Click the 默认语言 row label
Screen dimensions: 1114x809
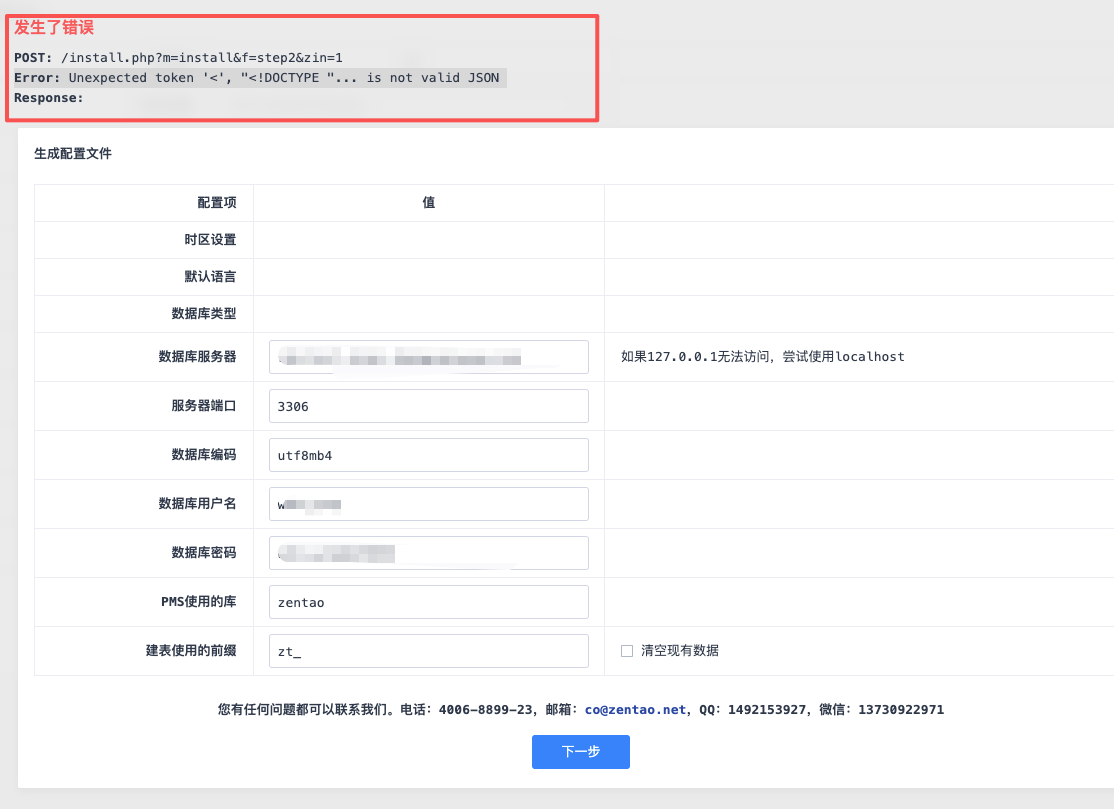click(x=210, y=276)
